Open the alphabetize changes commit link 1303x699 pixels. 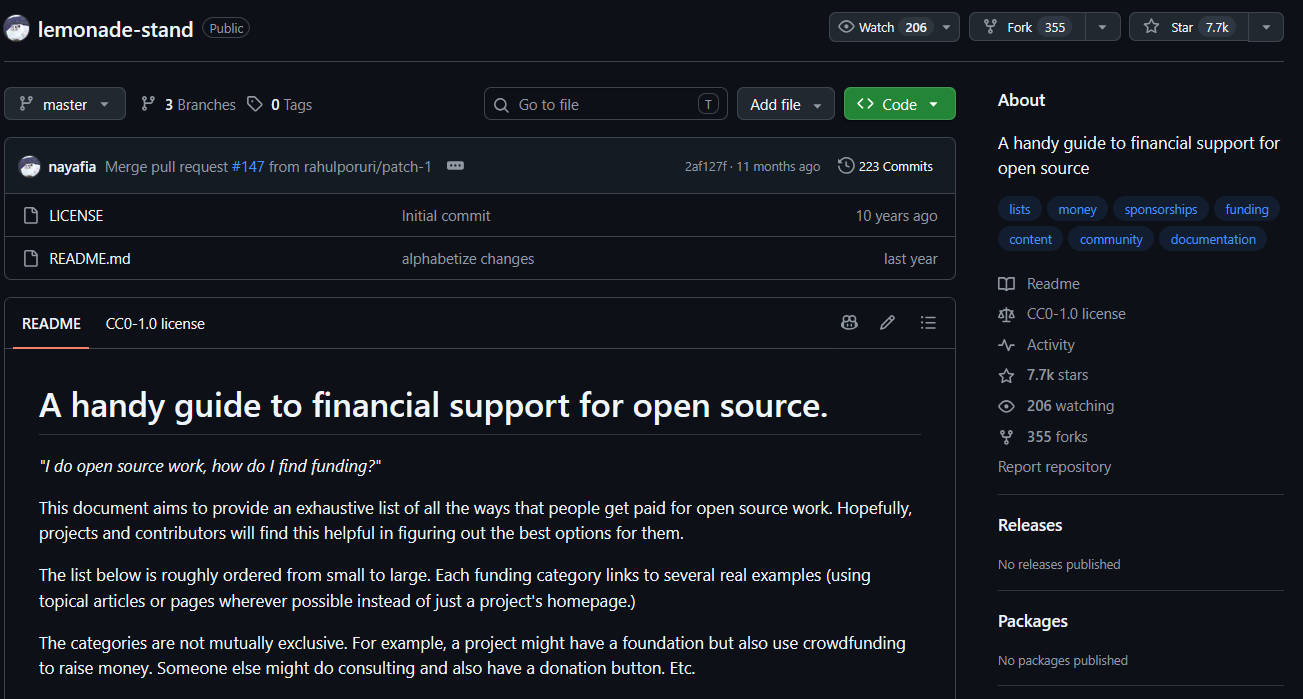[x=468, y=258]
